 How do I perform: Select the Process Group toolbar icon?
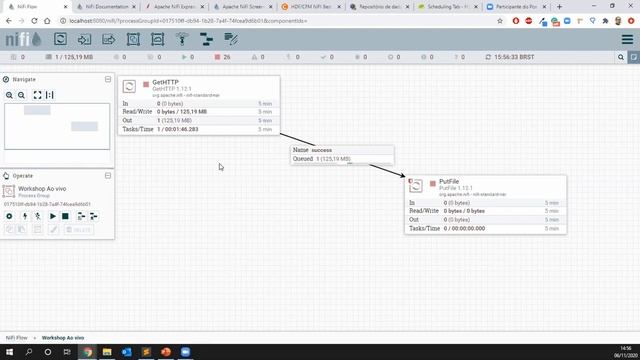coord(133,39)
